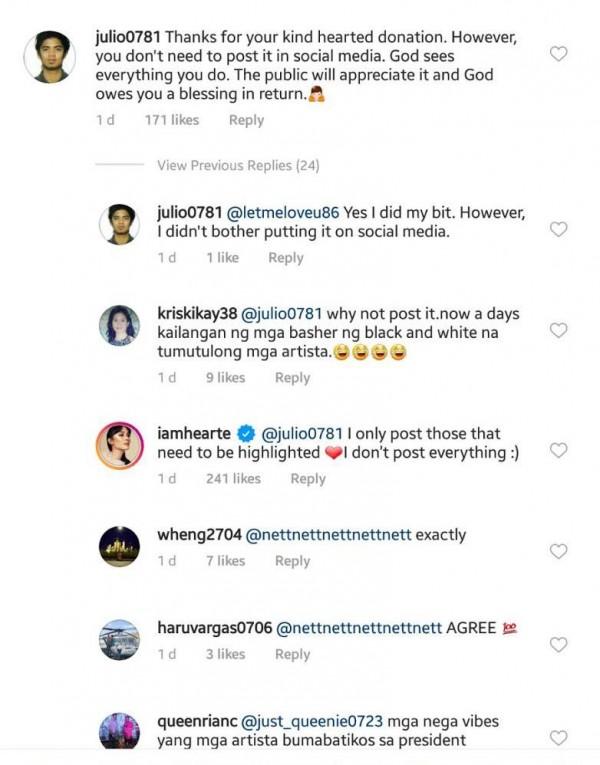
Task: View iamhearte's story avatar
Action: [x=118, y=445]
